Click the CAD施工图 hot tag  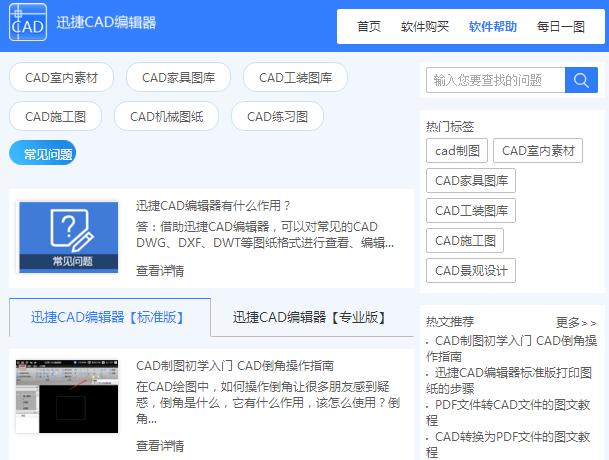(x=465, y=240)
